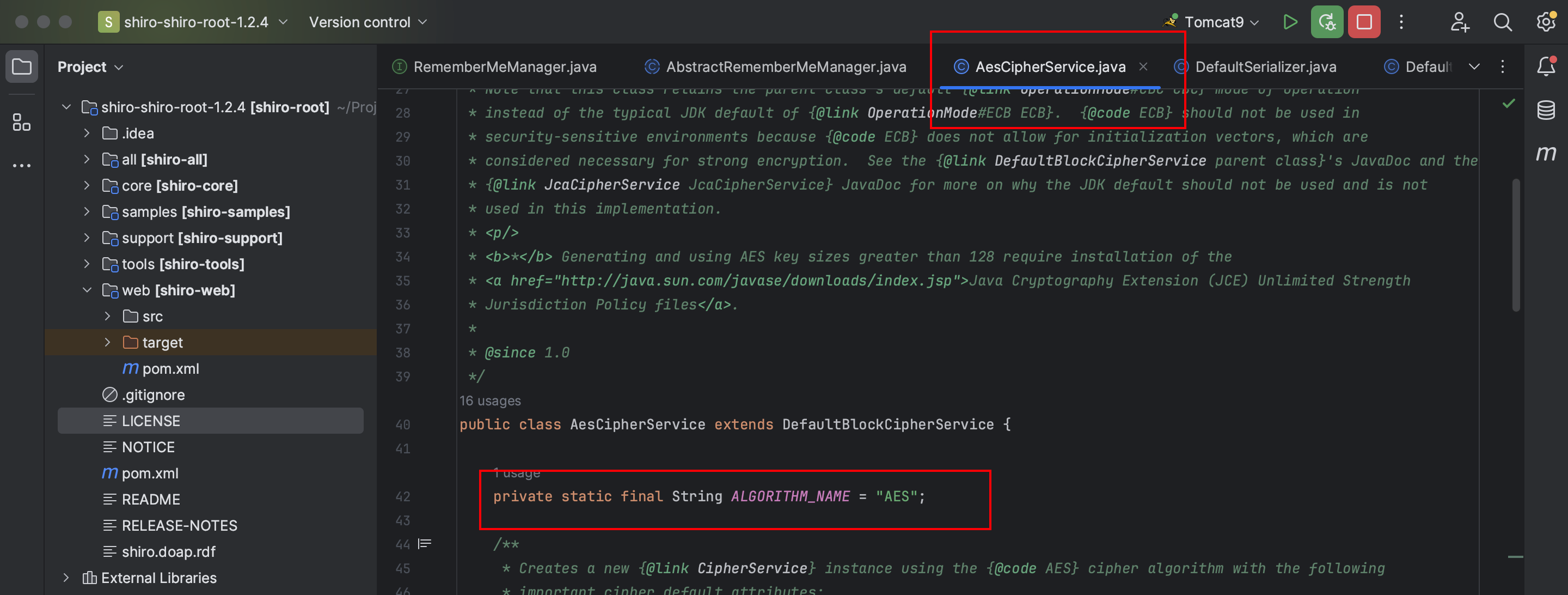This screenshot has width=1568, height=595.
Task: Stop the running Tomcat9 process
Action: [1364, 22]
